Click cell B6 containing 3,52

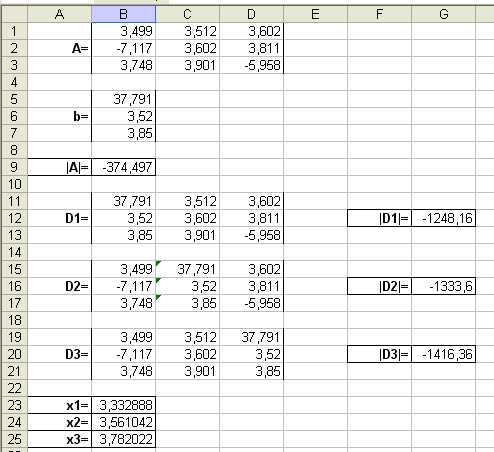123,116
